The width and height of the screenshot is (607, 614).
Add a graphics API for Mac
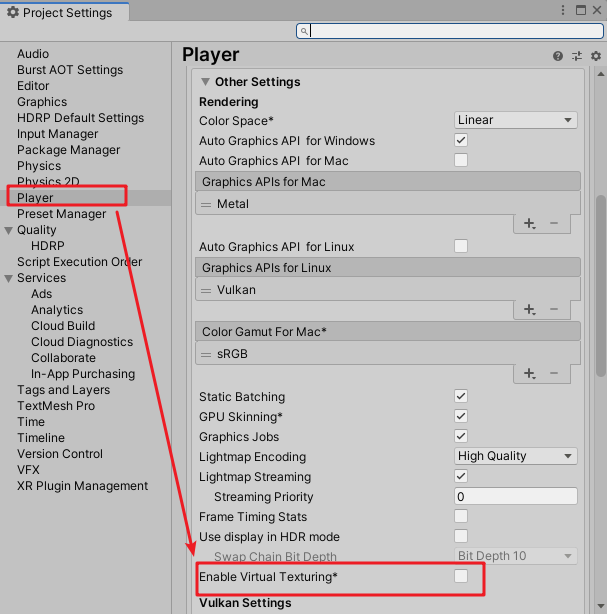click(x=529, y=224)
